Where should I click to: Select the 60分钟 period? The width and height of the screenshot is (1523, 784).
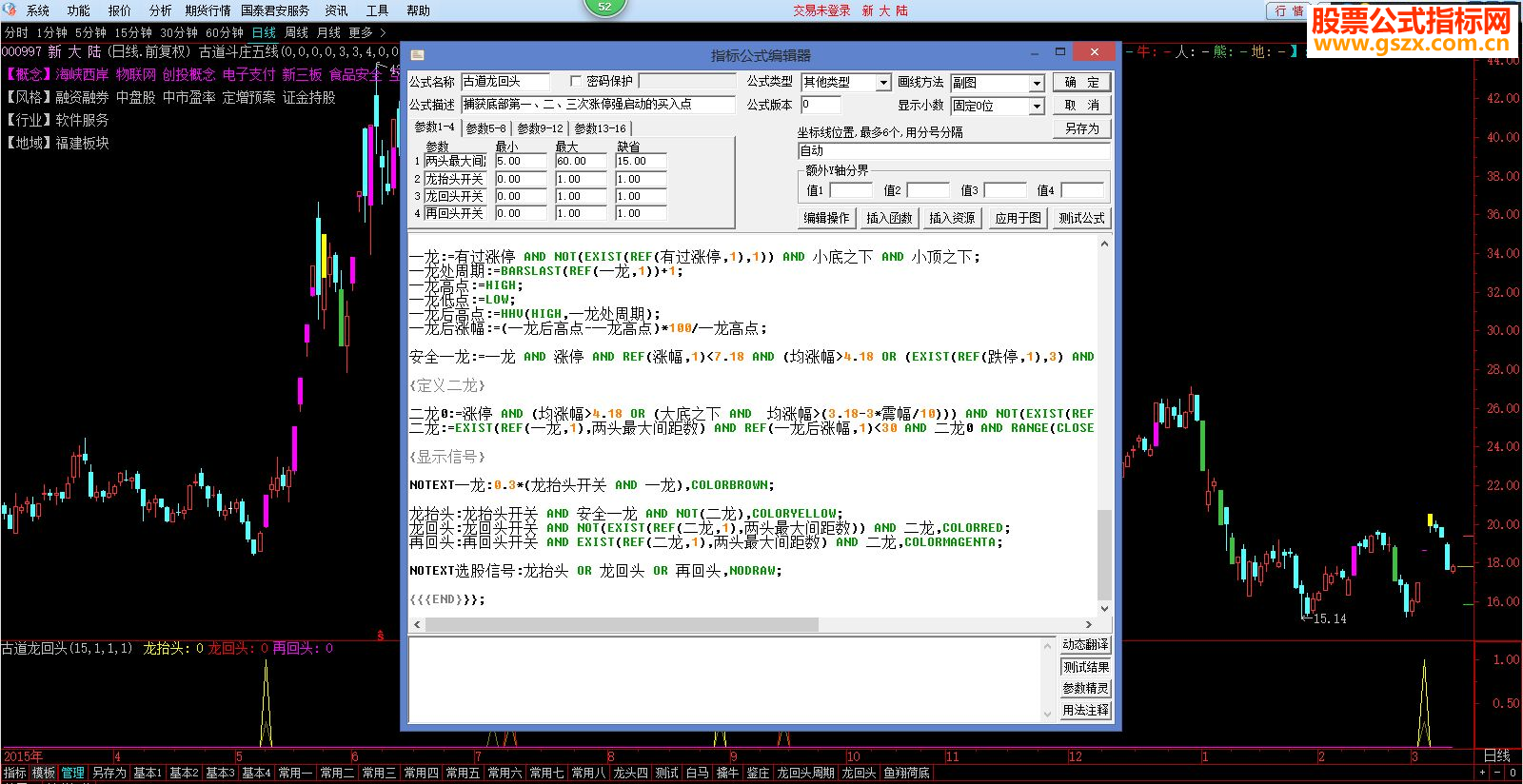225,32
